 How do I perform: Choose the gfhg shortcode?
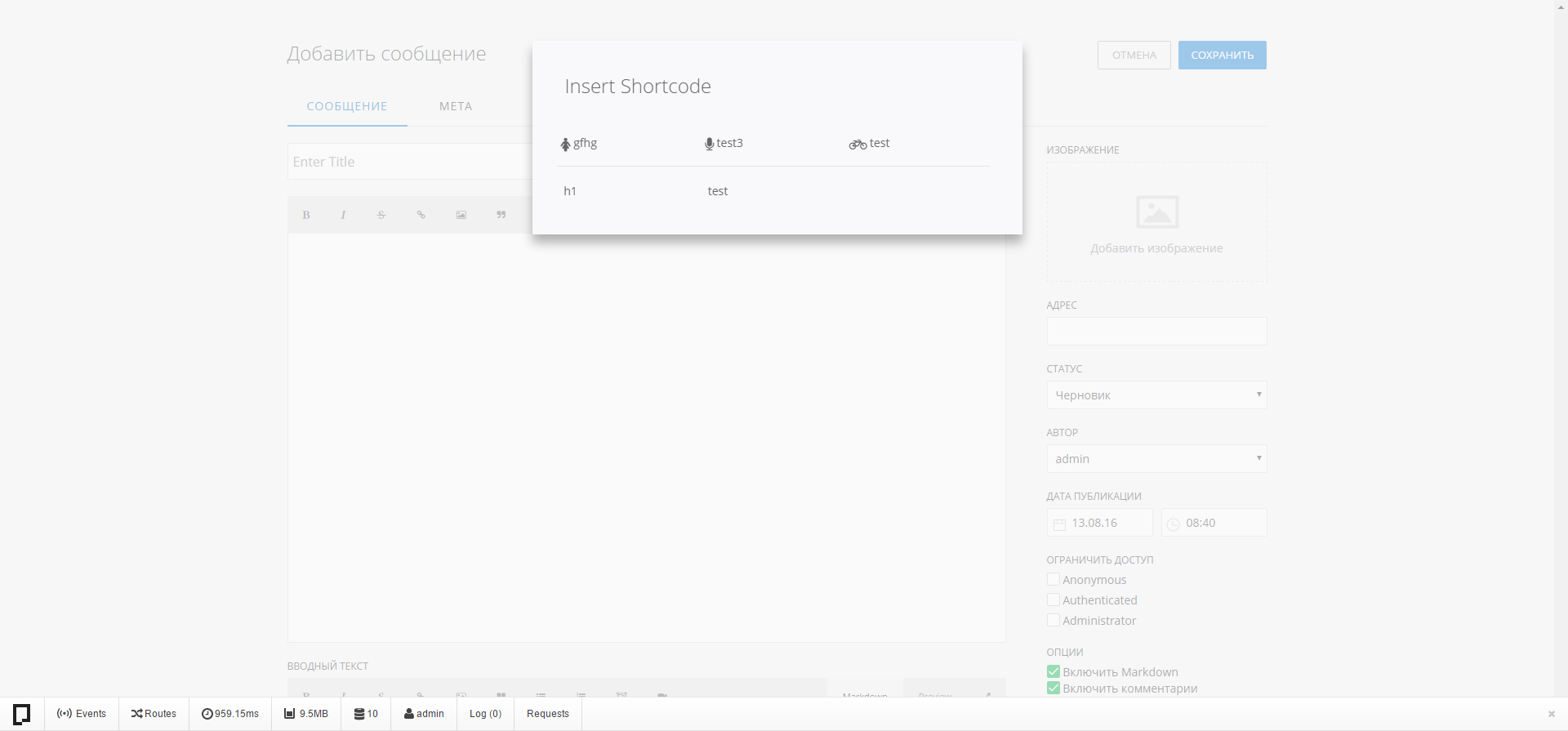pos(578,143)
